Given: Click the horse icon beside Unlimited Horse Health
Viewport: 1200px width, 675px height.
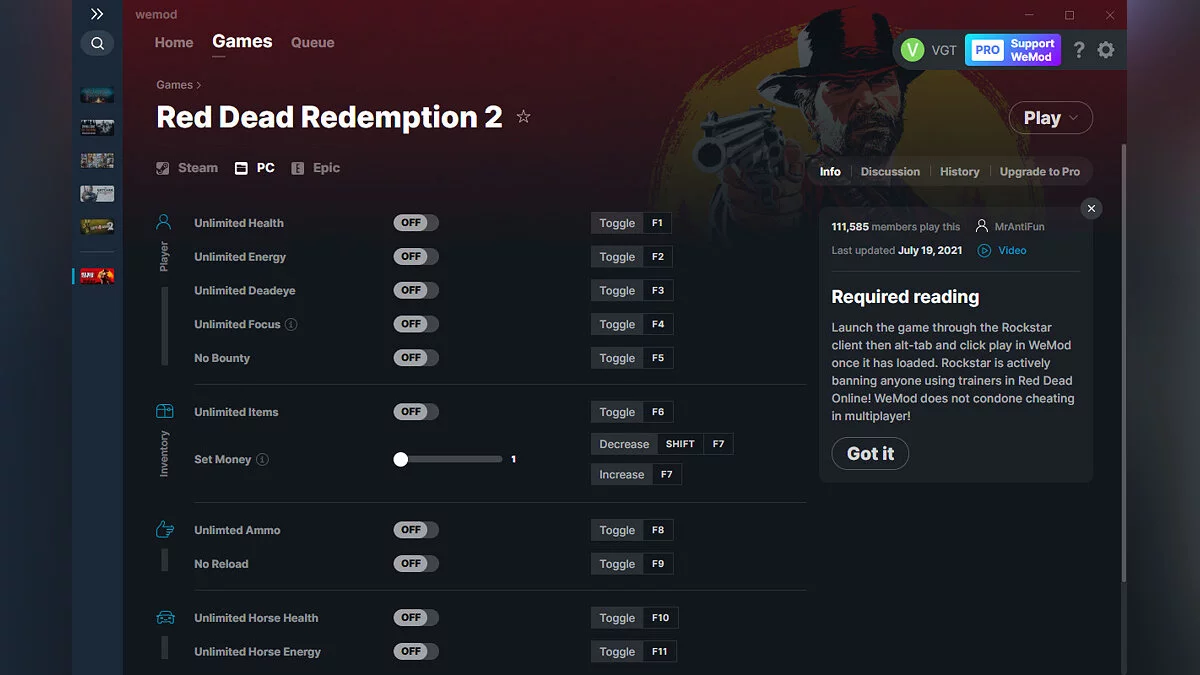Looking at the screenshot, I should point(164,617).
